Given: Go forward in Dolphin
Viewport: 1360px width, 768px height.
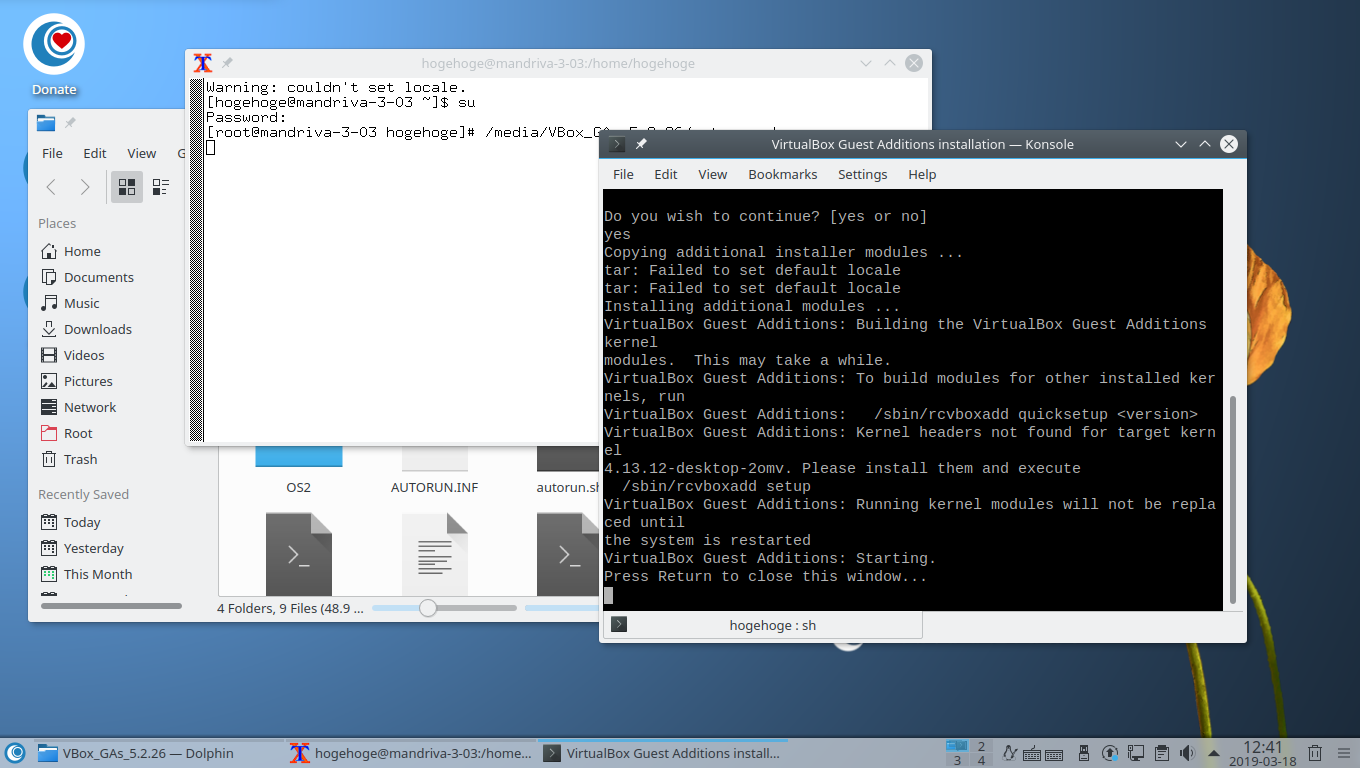Looking at the screenshot, I should click(x=85, y=187).
